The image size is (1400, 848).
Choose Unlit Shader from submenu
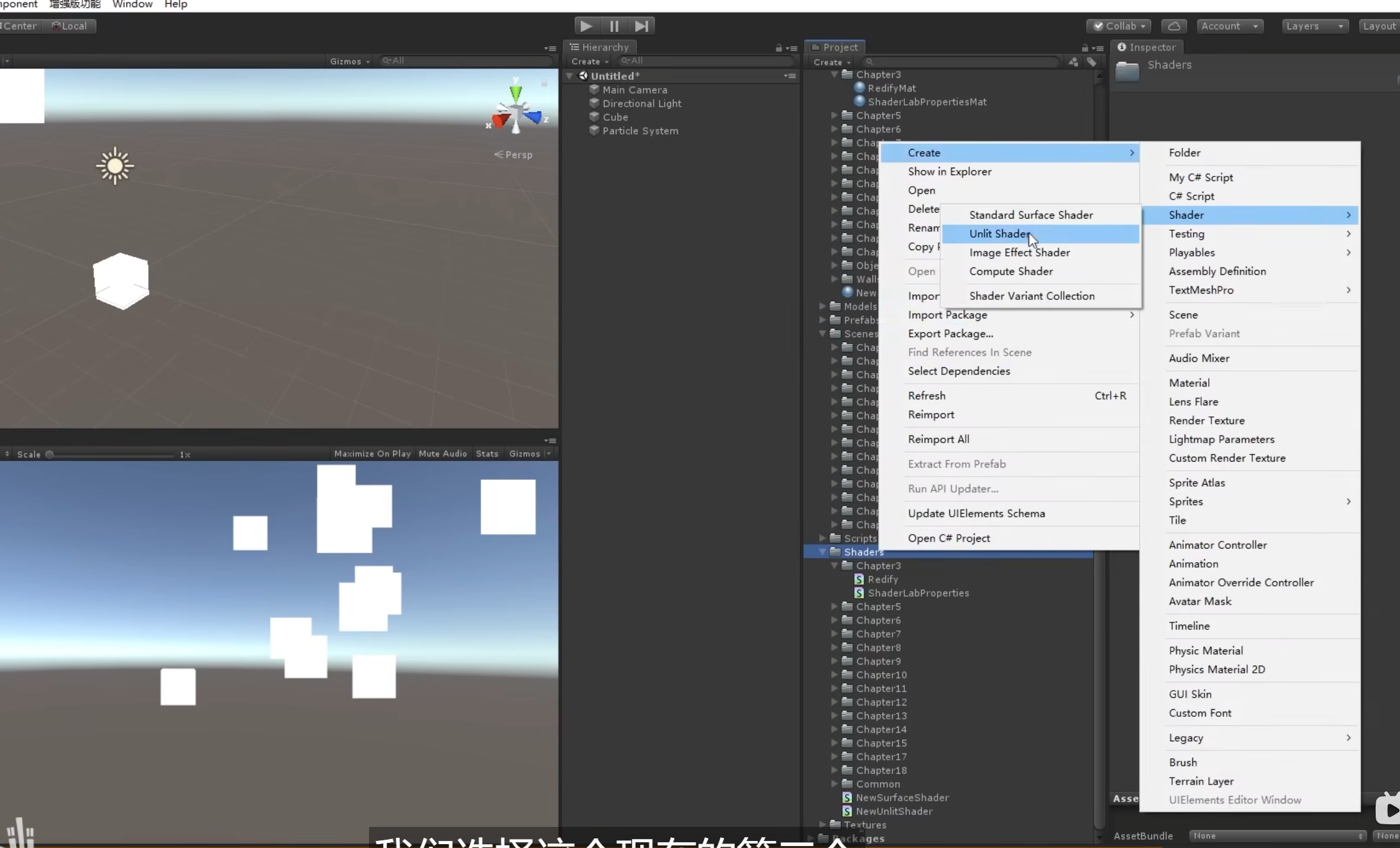(x=999, y=234)
